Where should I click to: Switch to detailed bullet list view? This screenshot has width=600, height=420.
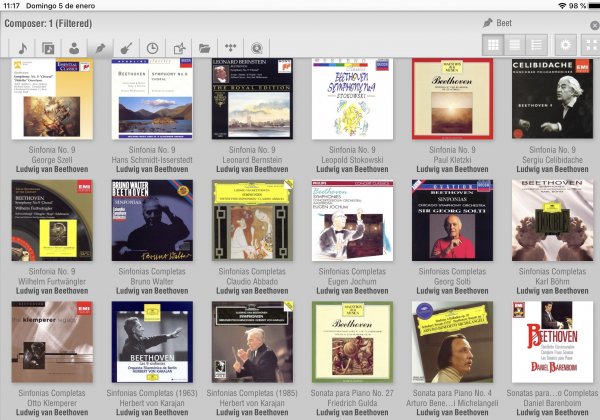[536, 45]
